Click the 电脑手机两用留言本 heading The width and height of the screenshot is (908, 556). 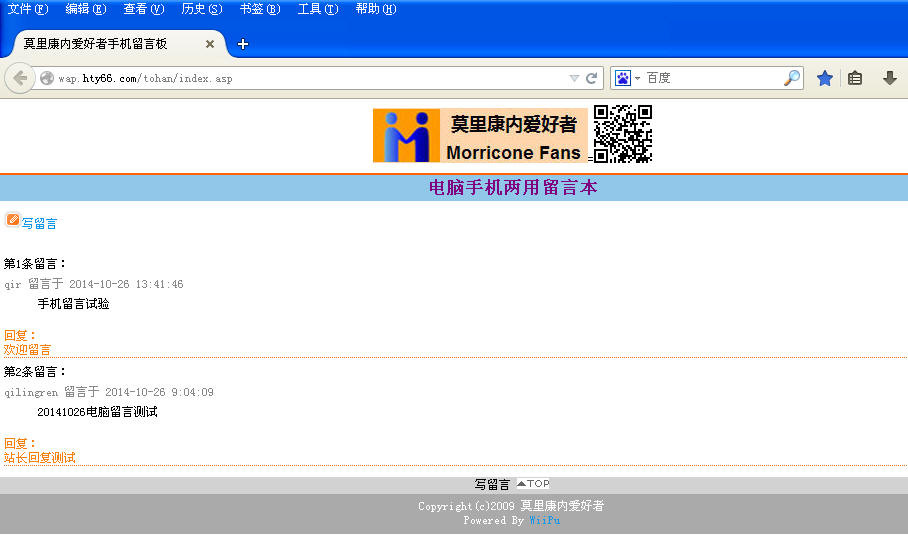click(513, 188)
